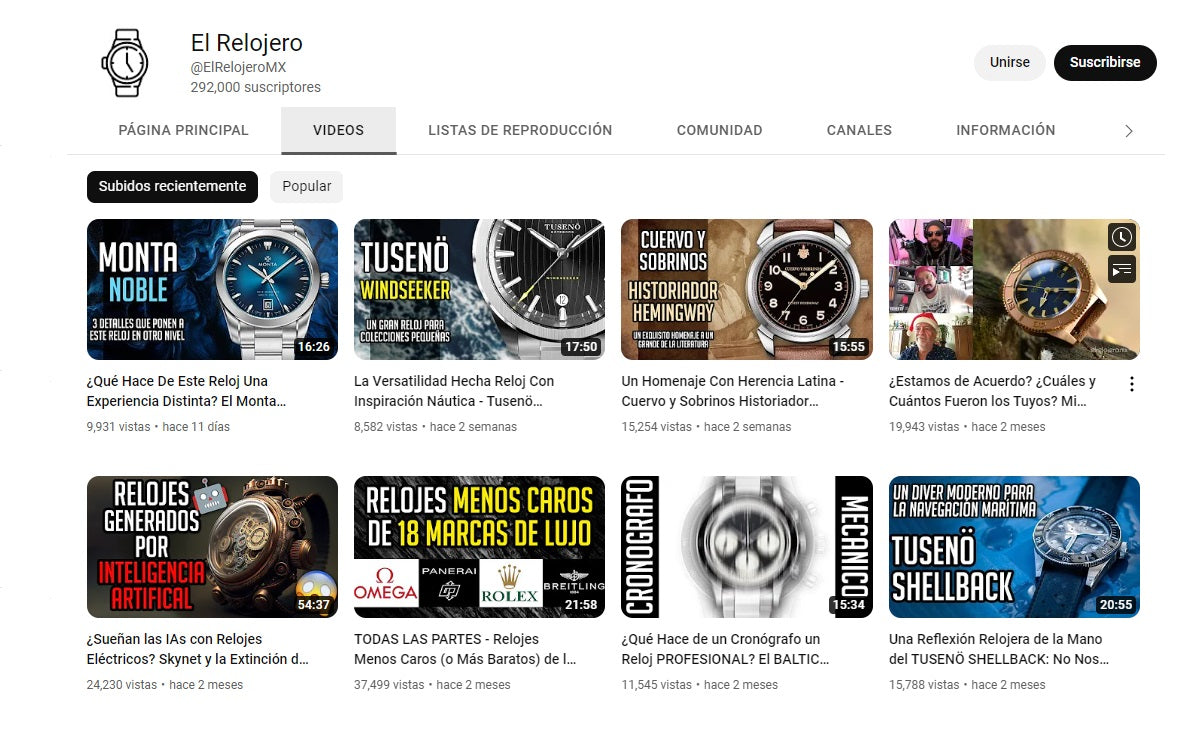Click the El Relojero channel watch avatar
This screenshot has height=739, width=1201.
click(x=125, y=62)
